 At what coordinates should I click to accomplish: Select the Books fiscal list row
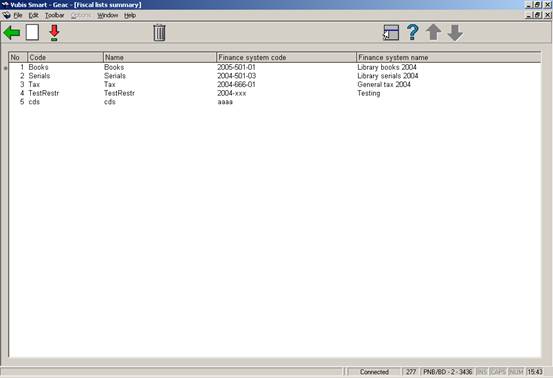(275, 67)
